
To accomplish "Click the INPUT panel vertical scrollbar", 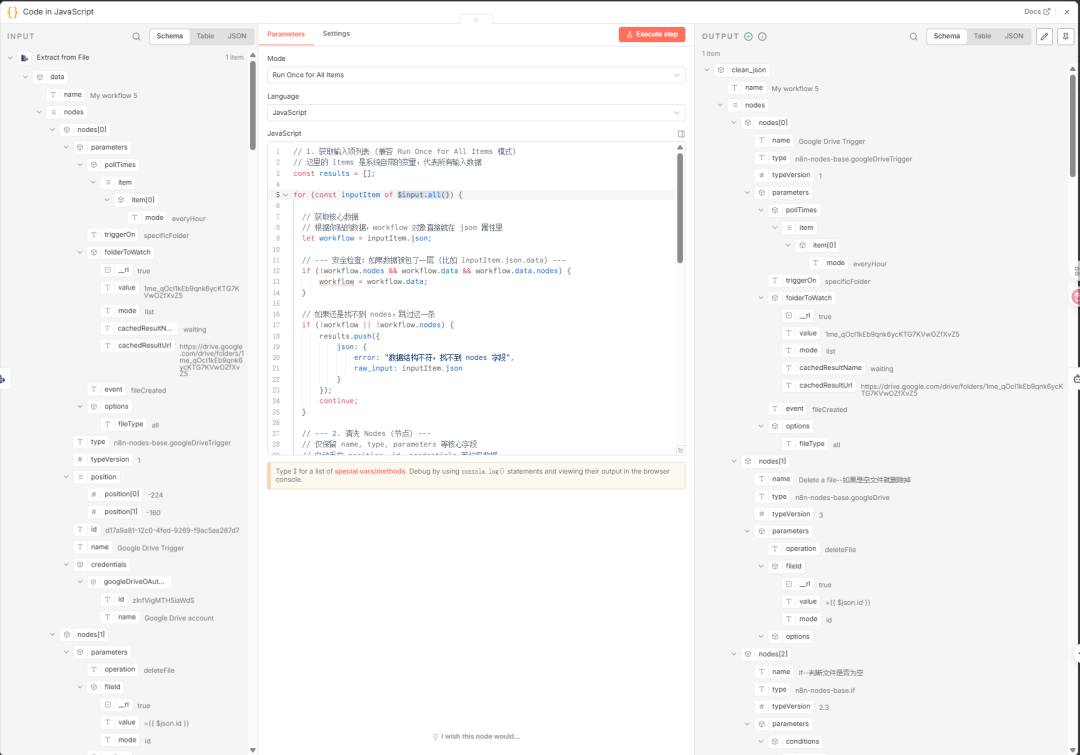I will 252,90.
